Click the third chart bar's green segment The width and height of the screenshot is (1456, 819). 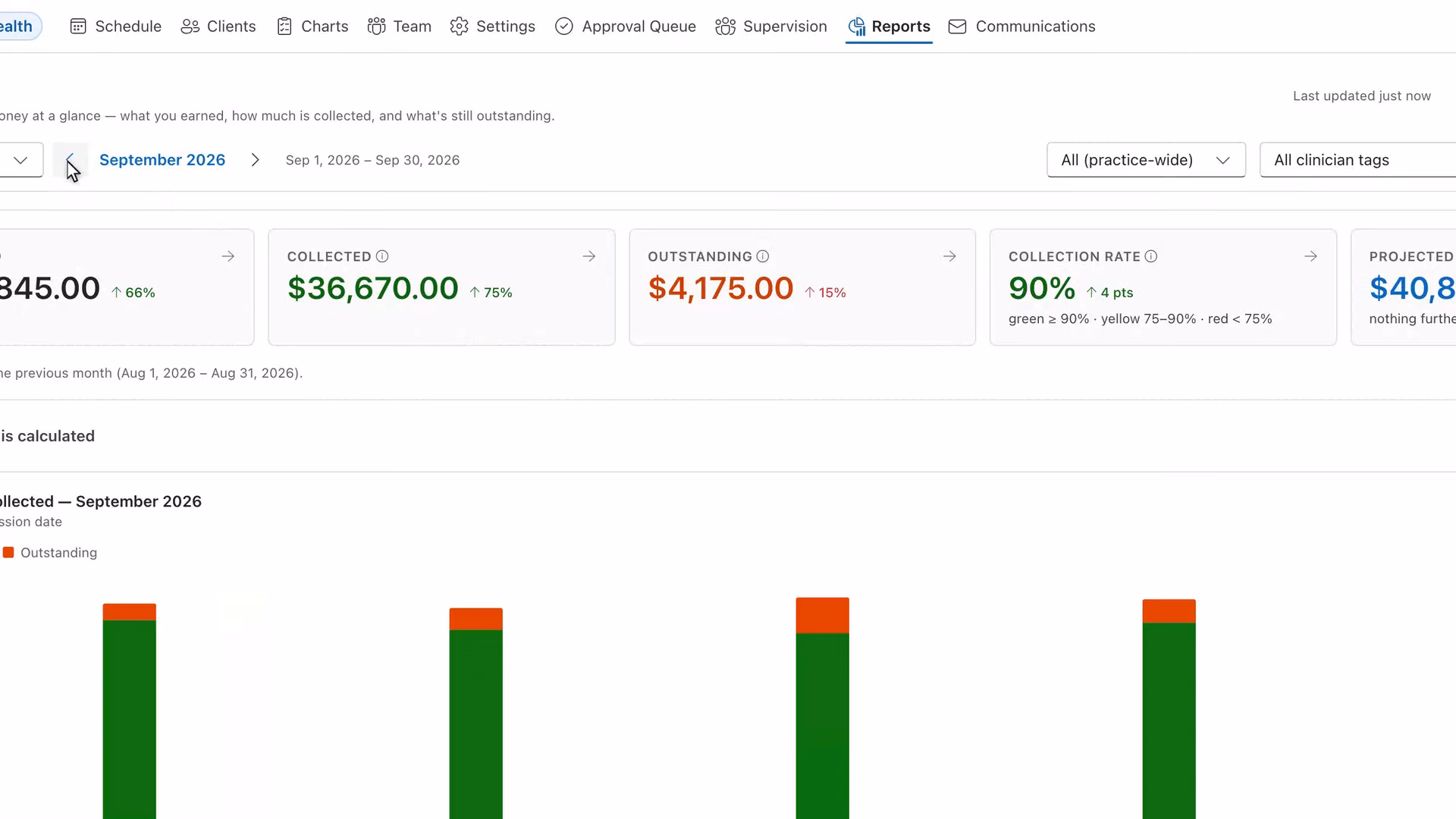pyautogui.click(x=823, y=726)
